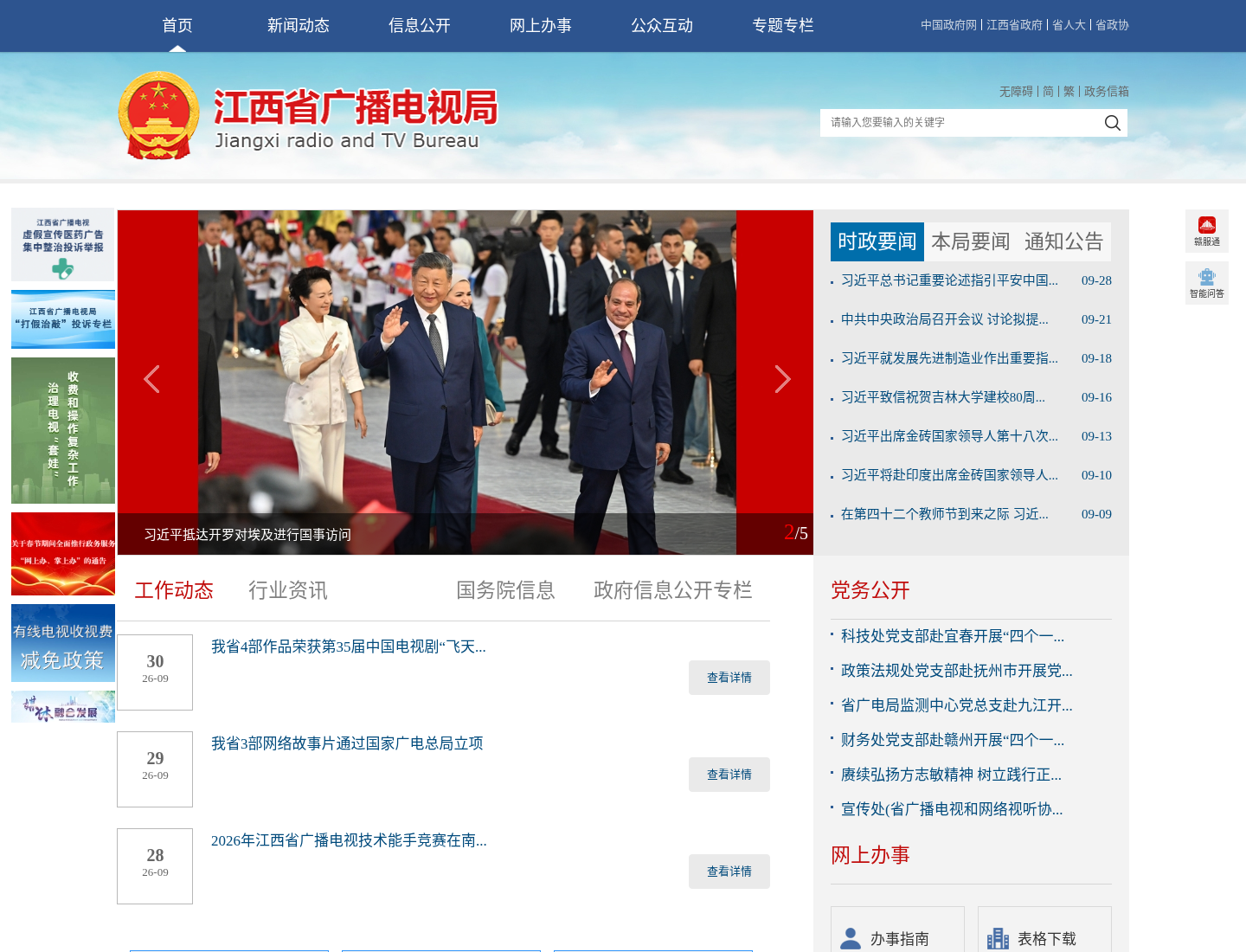Open 表格下载 building icon tile
The height and width of the screenshot is (952, 1246).
point(1044,929)
